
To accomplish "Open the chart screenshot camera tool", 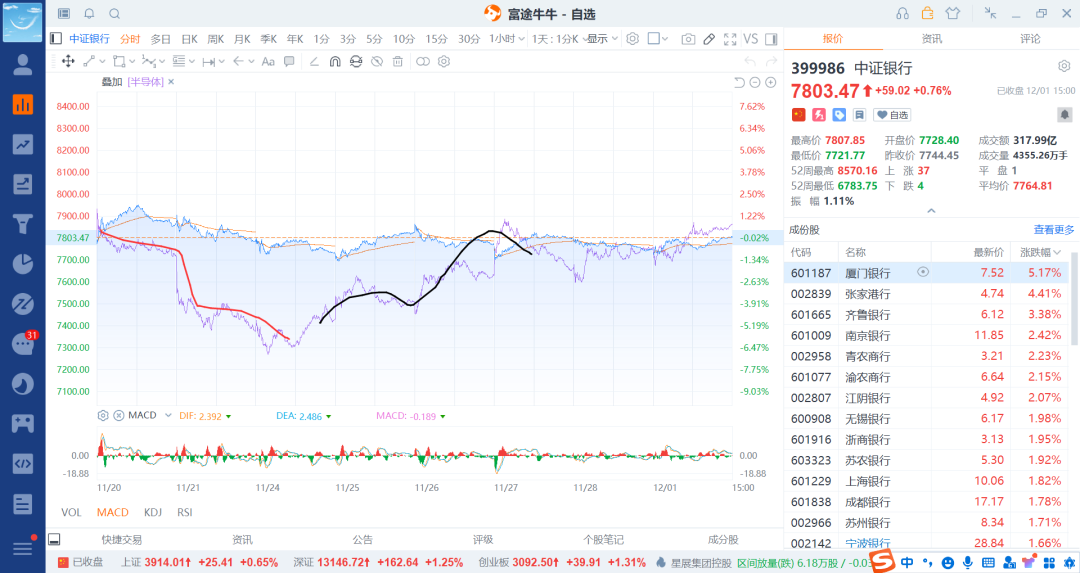I will point(687,39).
